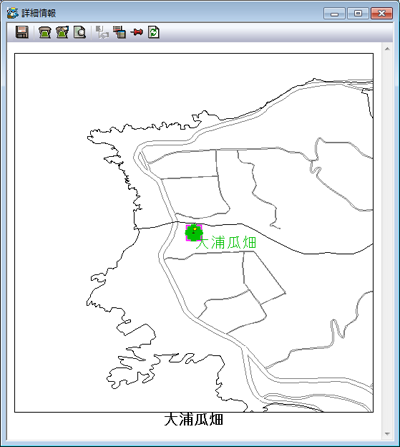This screenshot has height=447, width=400.
Task: Click the green 大浦瓜畑 map label
Action: 226,243
